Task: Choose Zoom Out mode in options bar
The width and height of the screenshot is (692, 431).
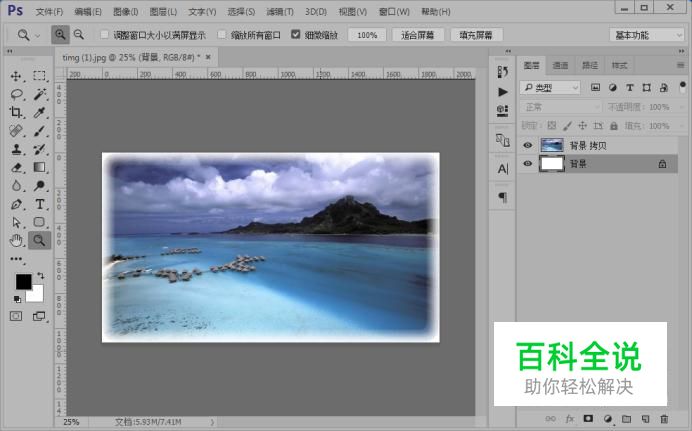Action: [x=79, y=34]
